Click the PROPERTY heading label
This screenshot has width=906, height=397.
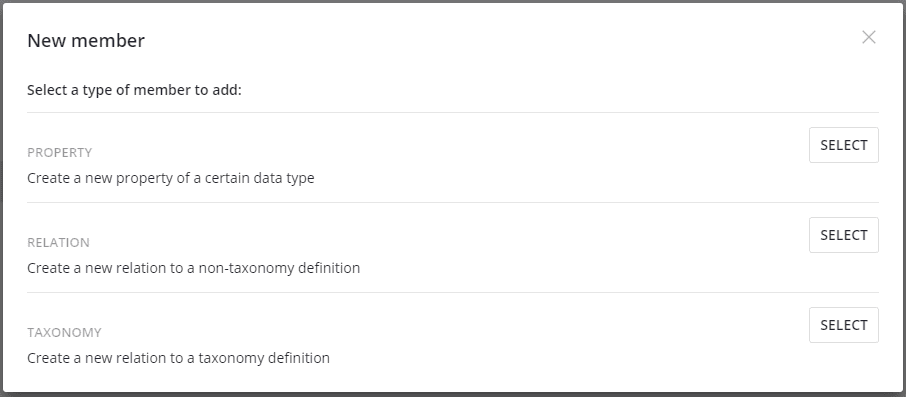pyautogui.click(x=60, y=153)
